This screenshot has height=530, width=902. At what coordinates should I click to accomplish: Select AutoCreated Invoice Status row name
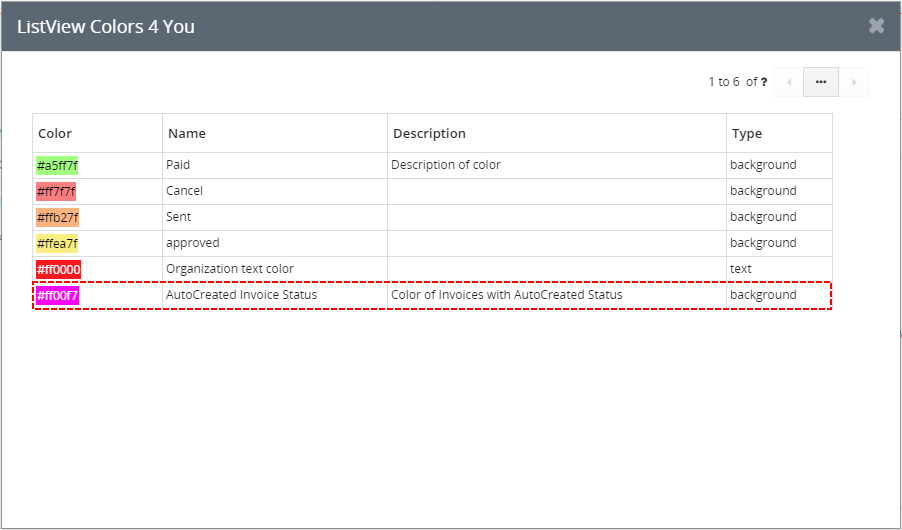pos(241,295)
